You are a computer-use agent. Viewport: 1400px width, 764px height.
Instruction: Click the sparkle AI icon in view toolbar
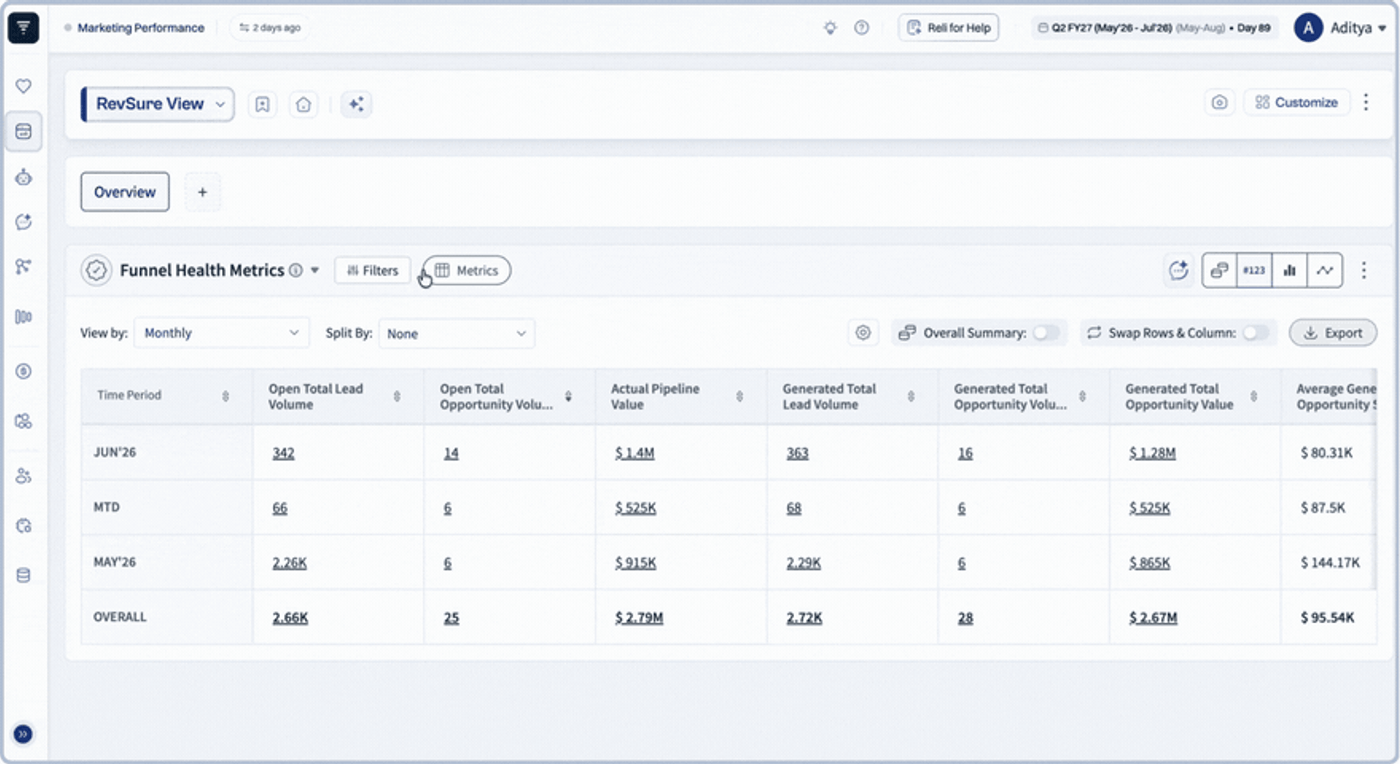356,104
